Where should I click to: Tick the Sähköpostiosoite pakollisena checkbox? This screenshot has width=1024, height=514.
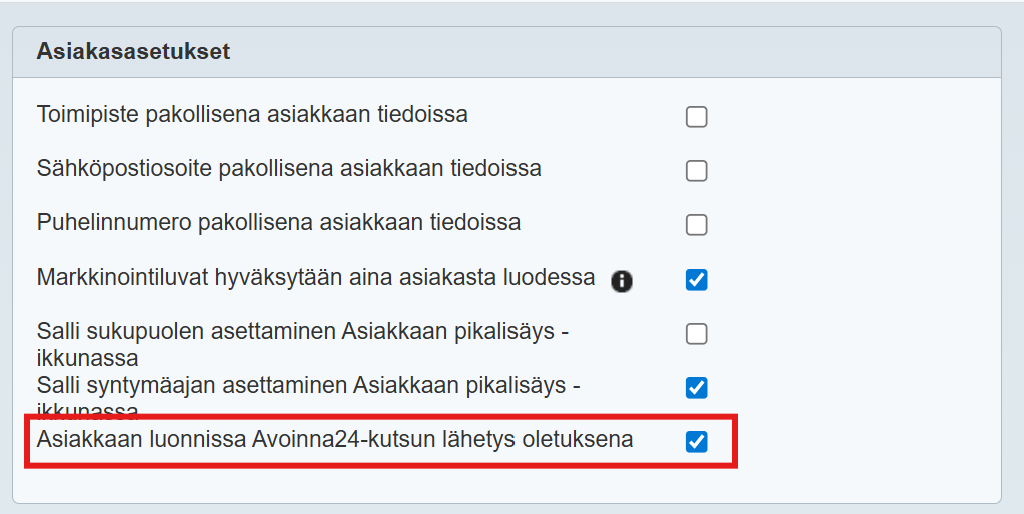(697, 171)
